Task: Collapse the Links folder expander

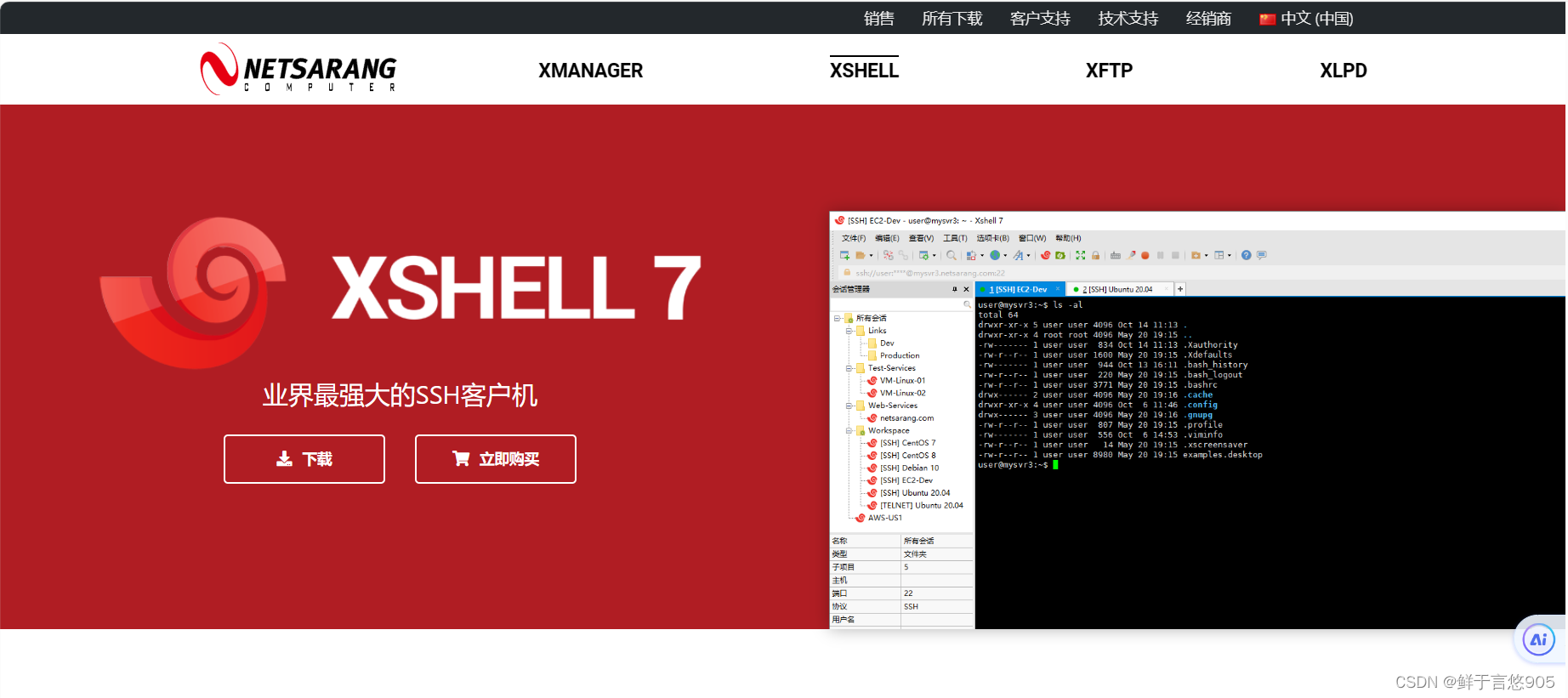Action: click(x=849, y=331)
